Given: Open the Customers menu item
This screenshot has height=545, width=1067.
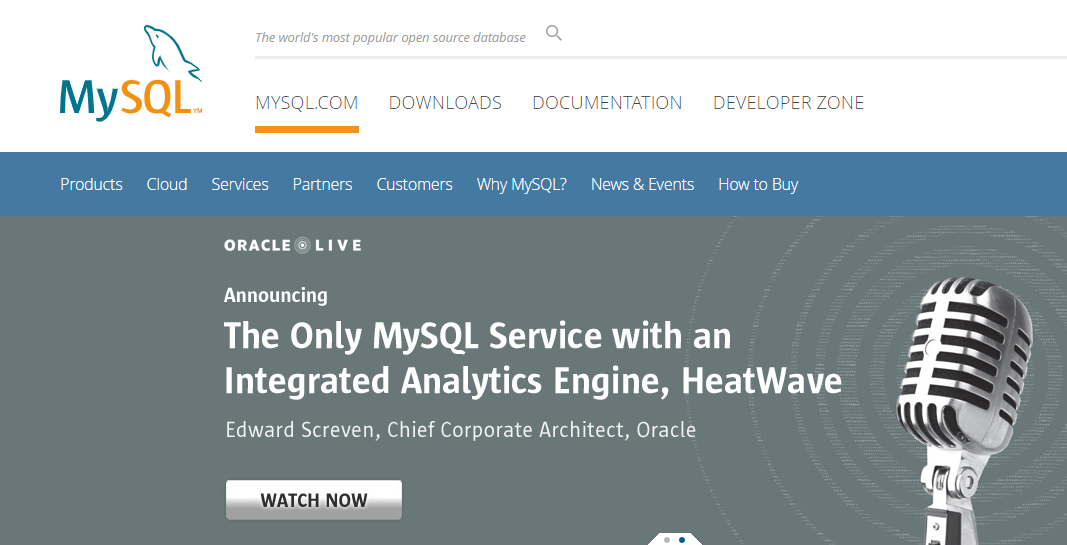Looking at the screenshot, I should (x=414, y=184).
